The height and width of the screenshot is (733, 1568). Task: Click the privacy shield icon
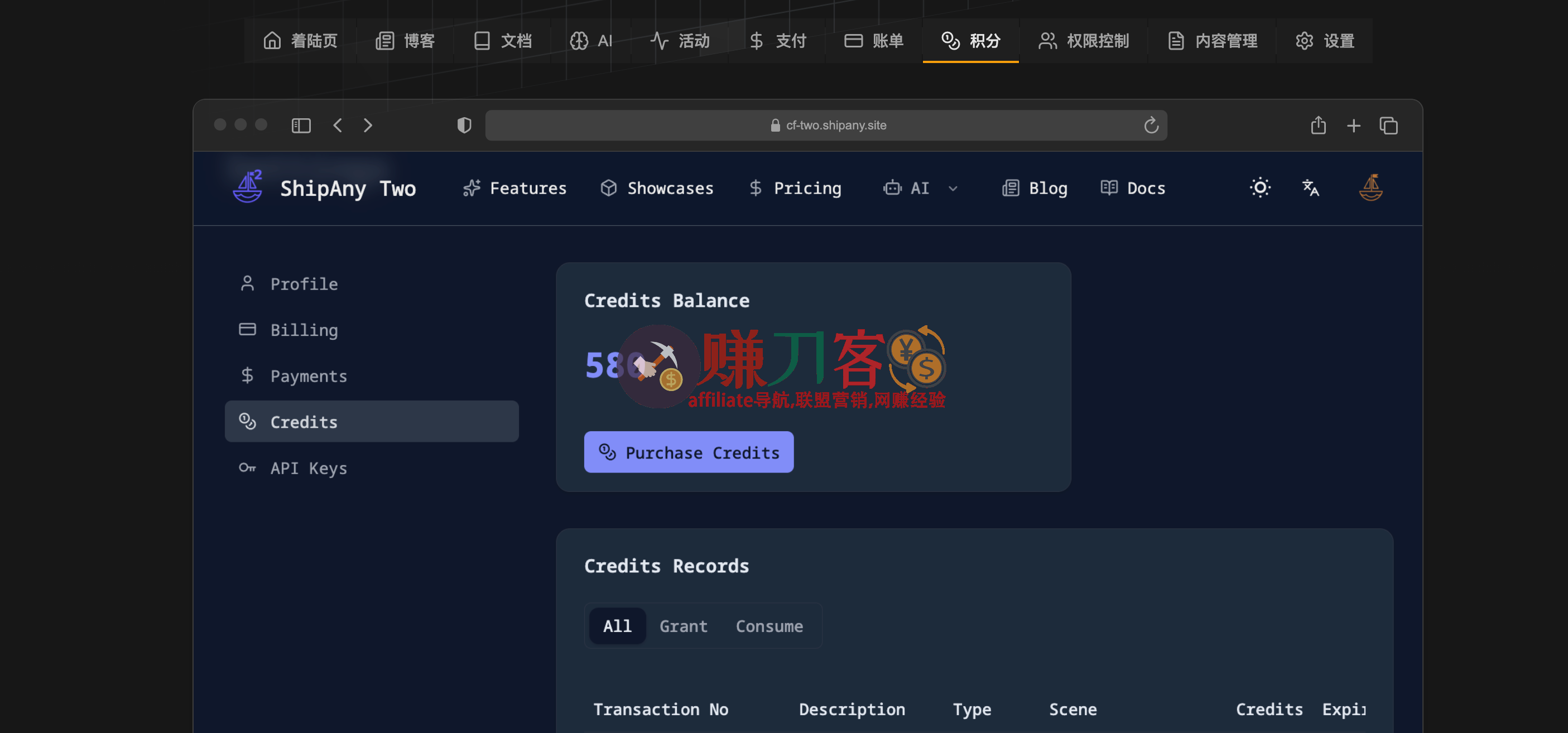pos(464,126)
